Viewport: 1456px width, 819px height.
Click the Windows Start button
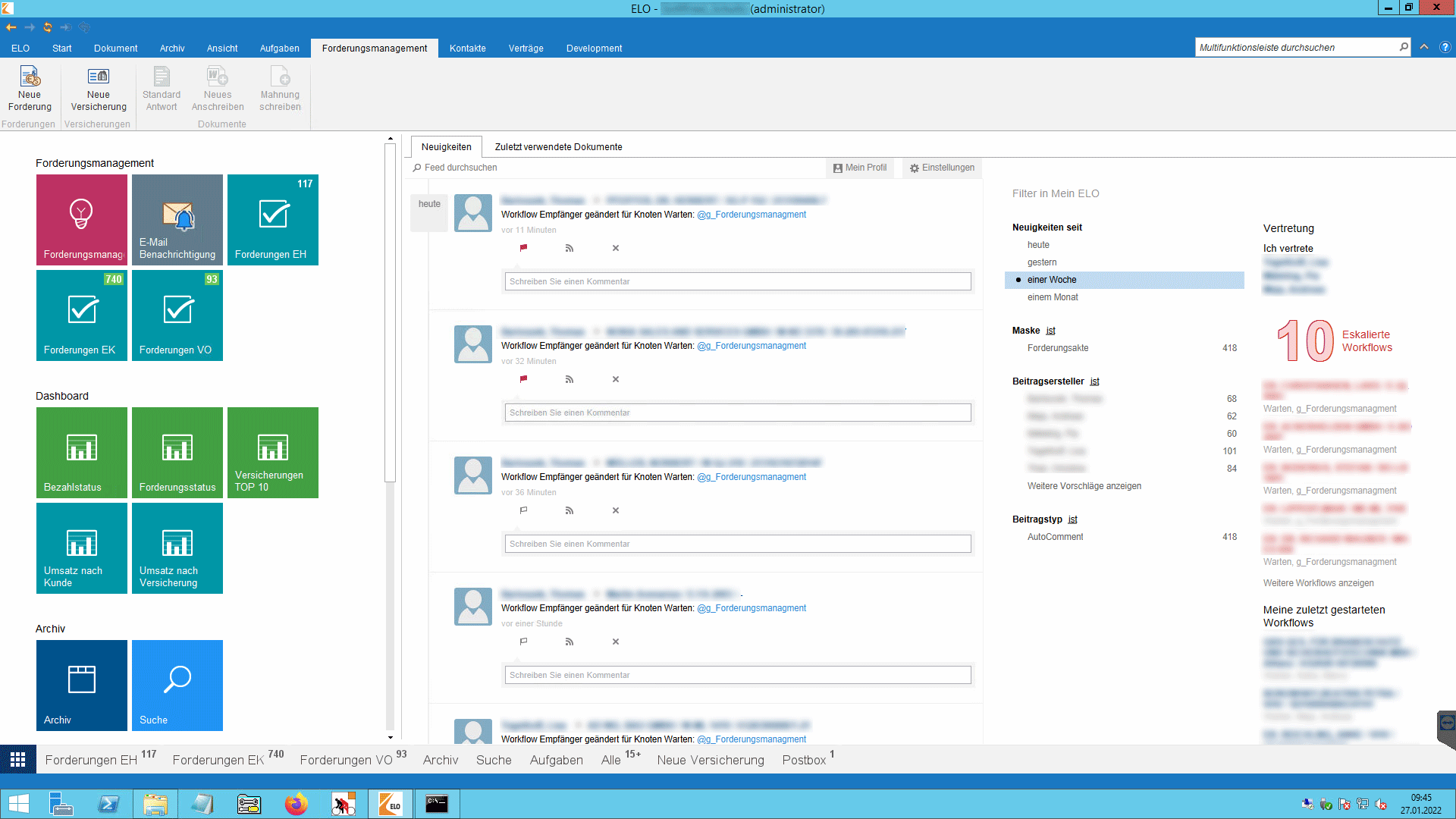click(x=18, y=804)
